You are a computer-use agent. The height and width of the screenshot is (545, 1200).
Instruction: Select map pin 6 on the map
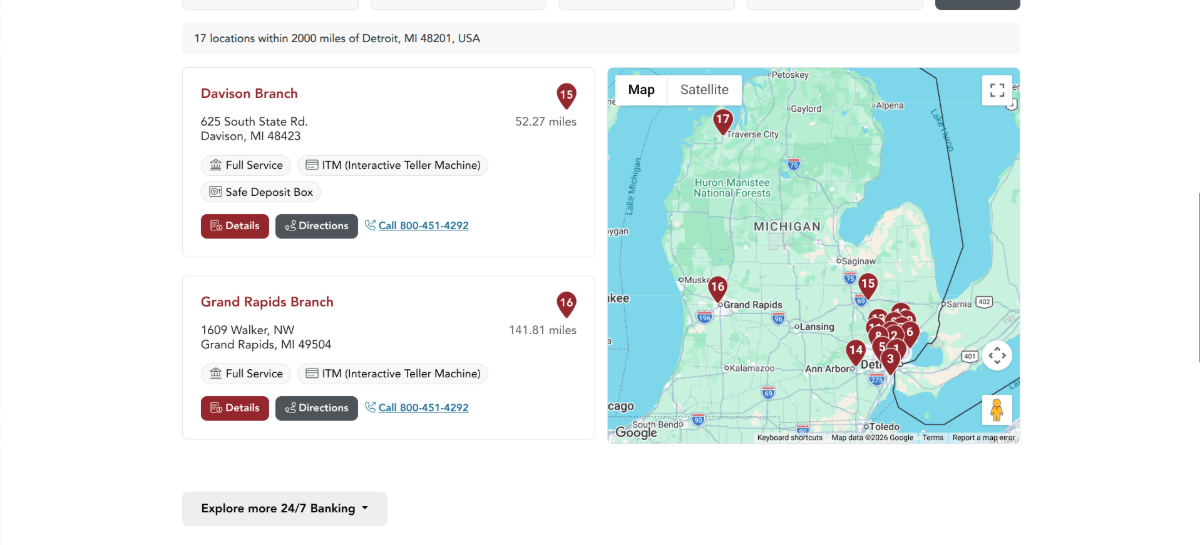click(910, 333)
